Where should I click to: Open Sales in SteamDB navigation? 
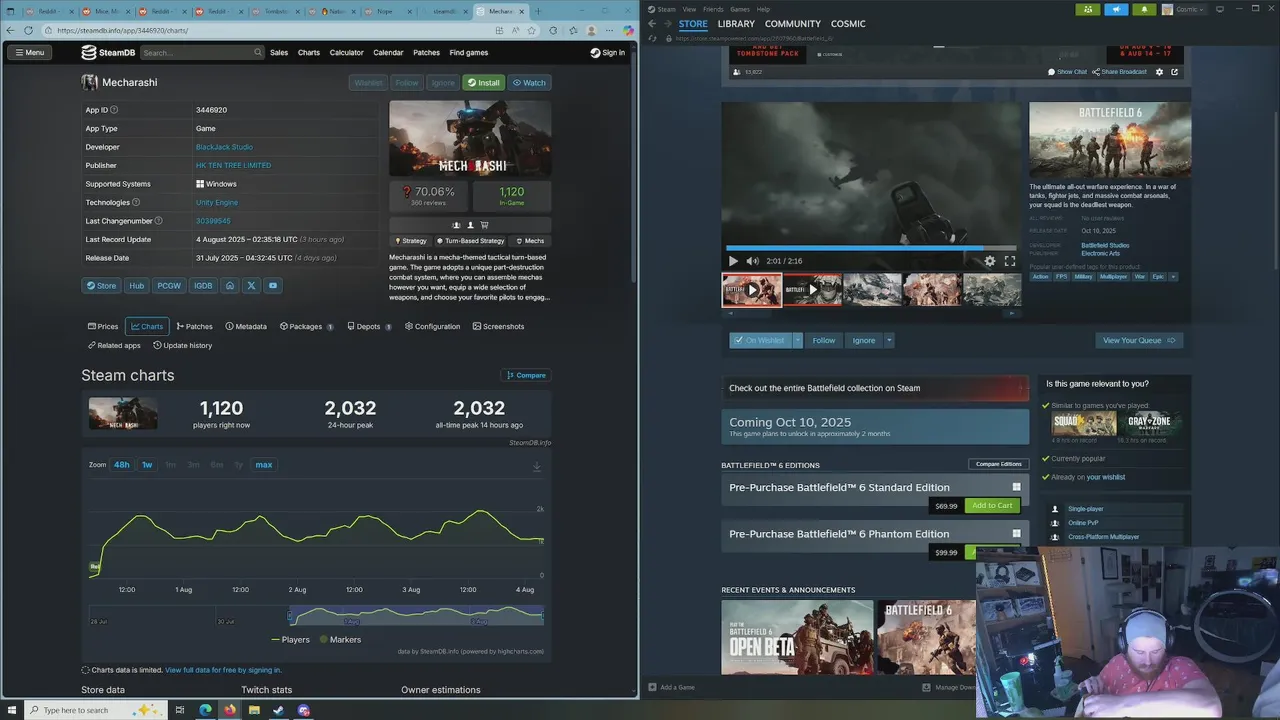click(279, 52)
